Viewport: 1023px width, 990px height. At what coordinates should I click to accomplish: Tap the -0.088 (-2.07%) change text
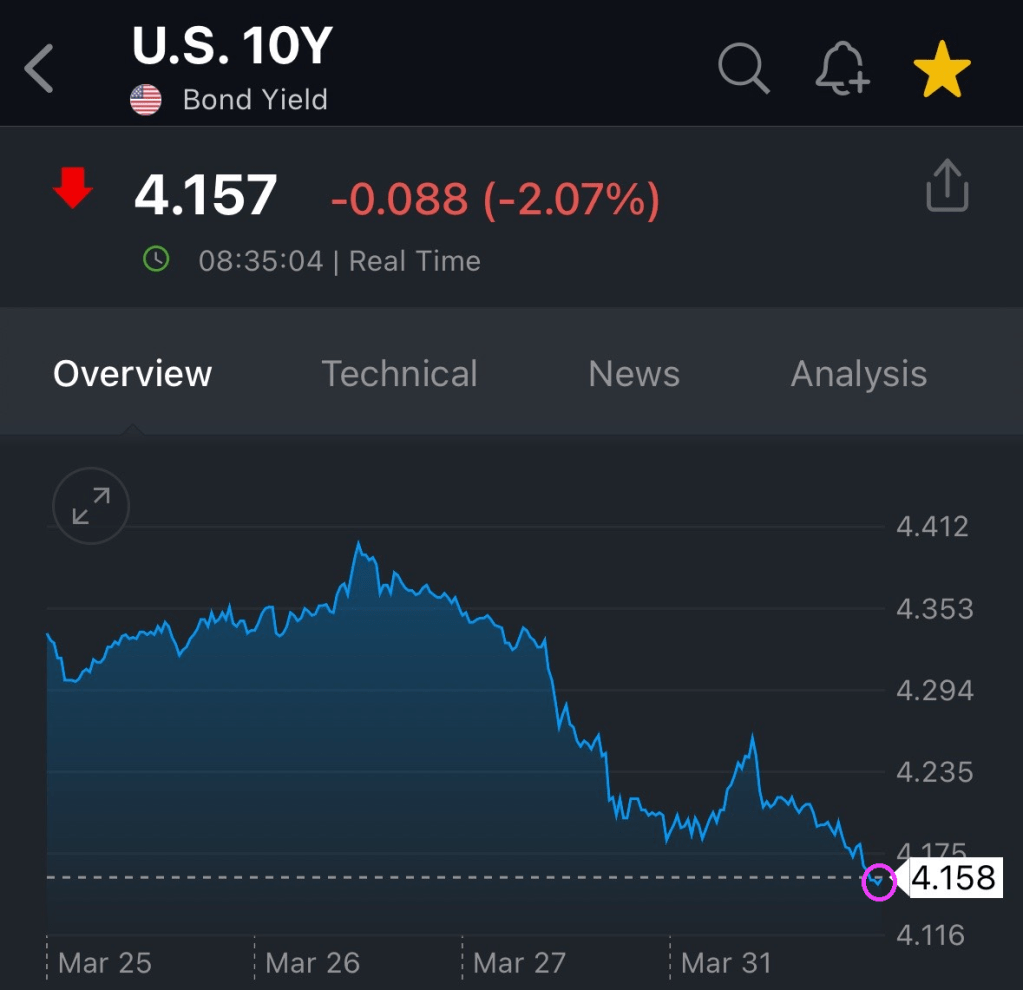pyautogui.click(x=495, y=200)
